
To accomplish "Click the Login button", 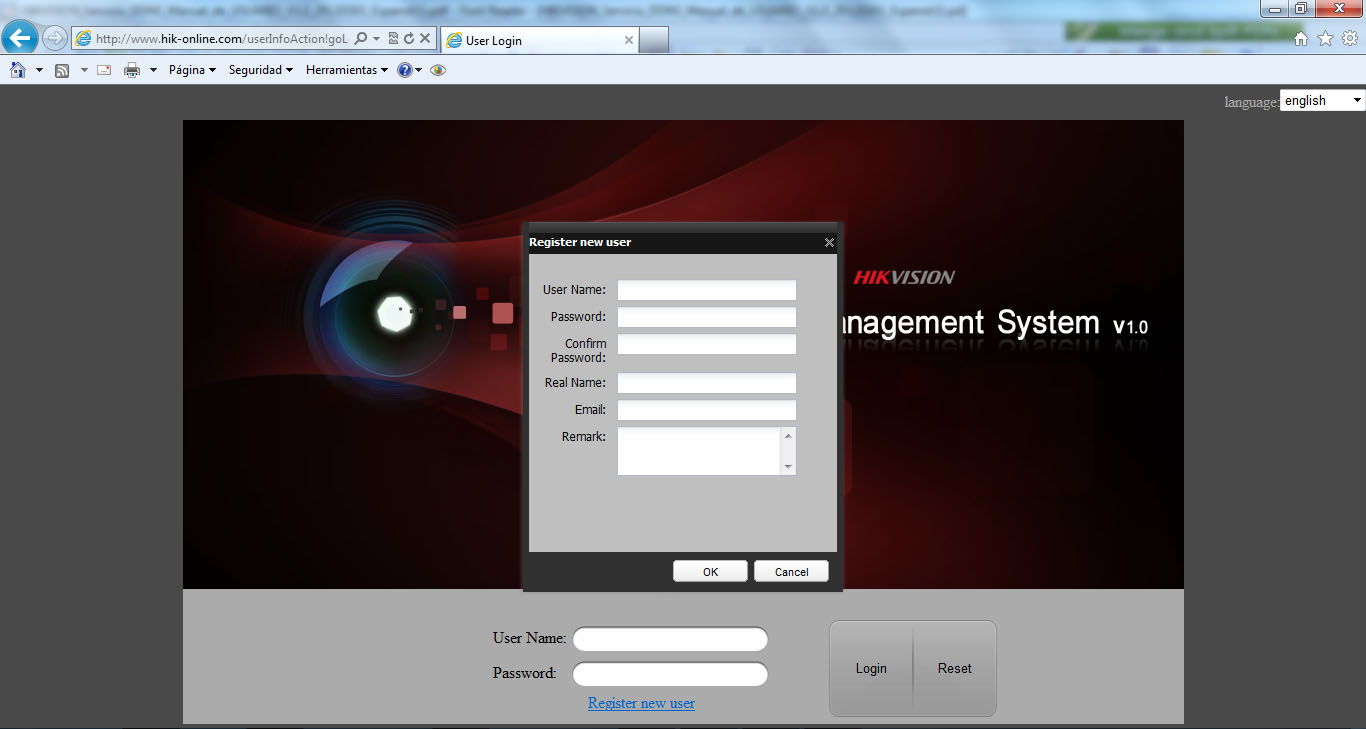I will (x=871, y=668).
